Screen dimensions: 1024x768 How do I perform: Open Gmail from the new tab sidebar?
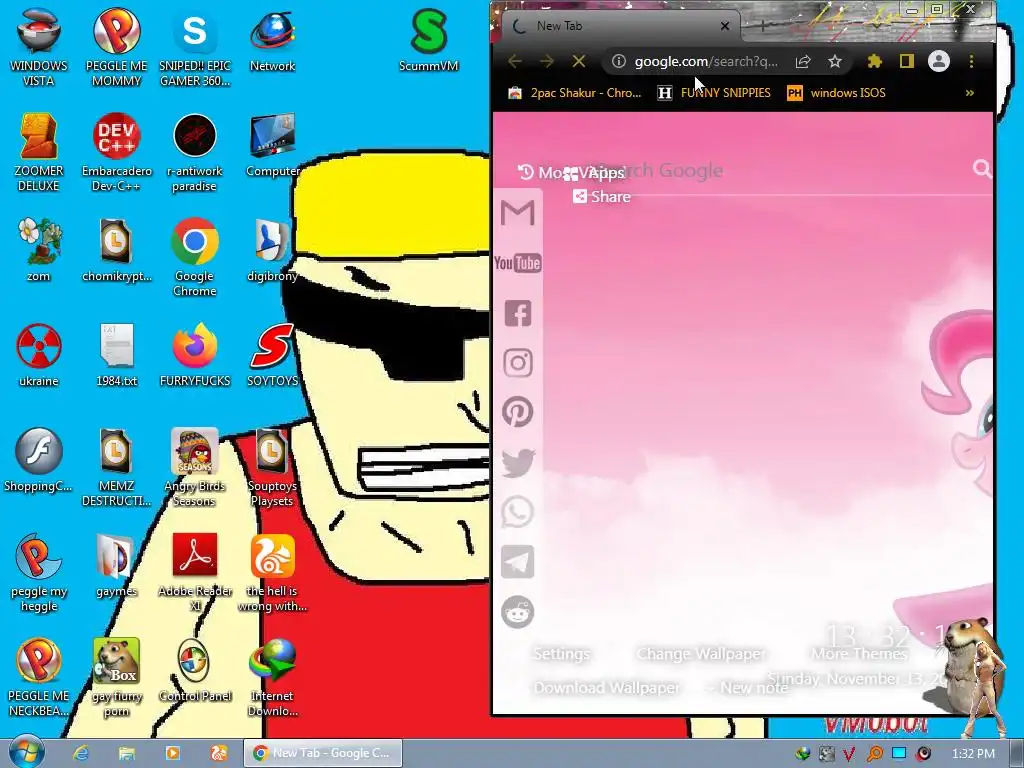pyautogui.click(x=518, y=213)
